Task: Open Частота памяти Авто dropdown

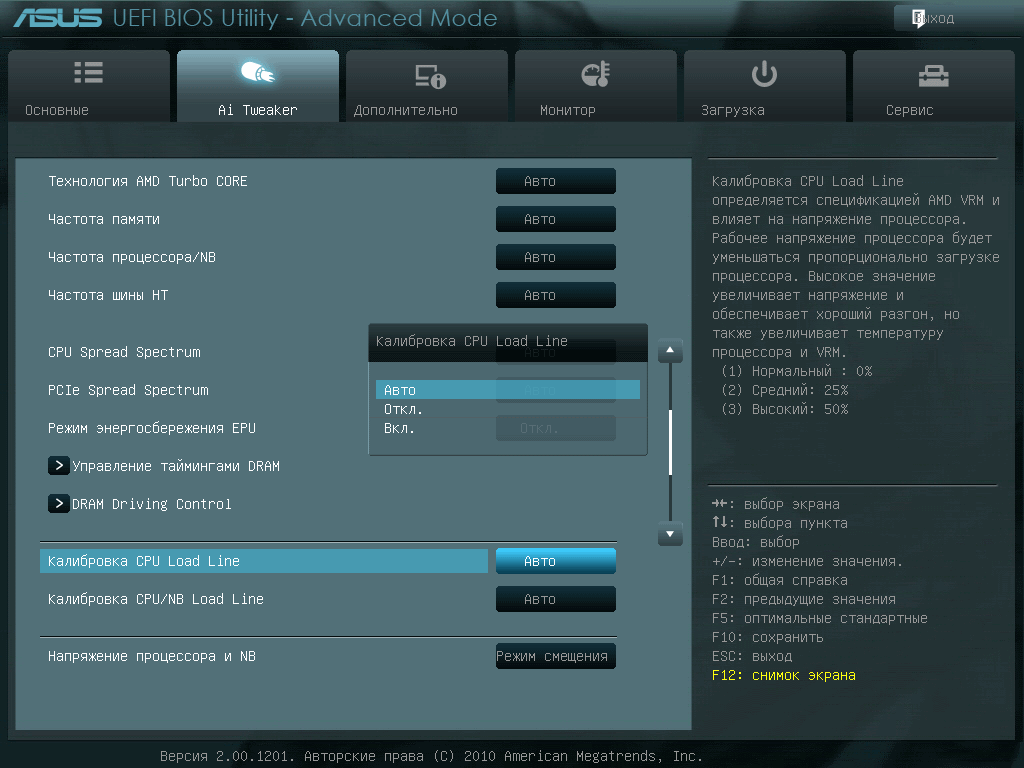Action: (x=556, y=219)
